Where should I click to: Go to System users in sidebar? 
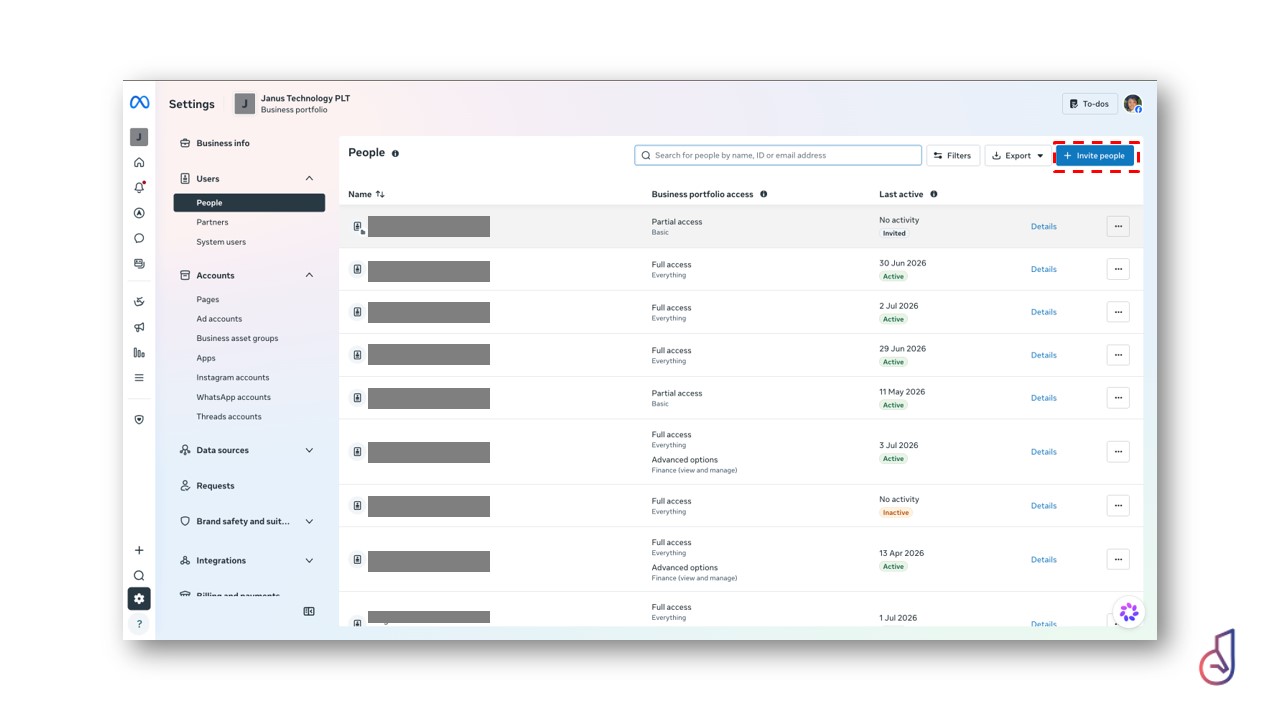pyautogui.click(x=221, y=242)
